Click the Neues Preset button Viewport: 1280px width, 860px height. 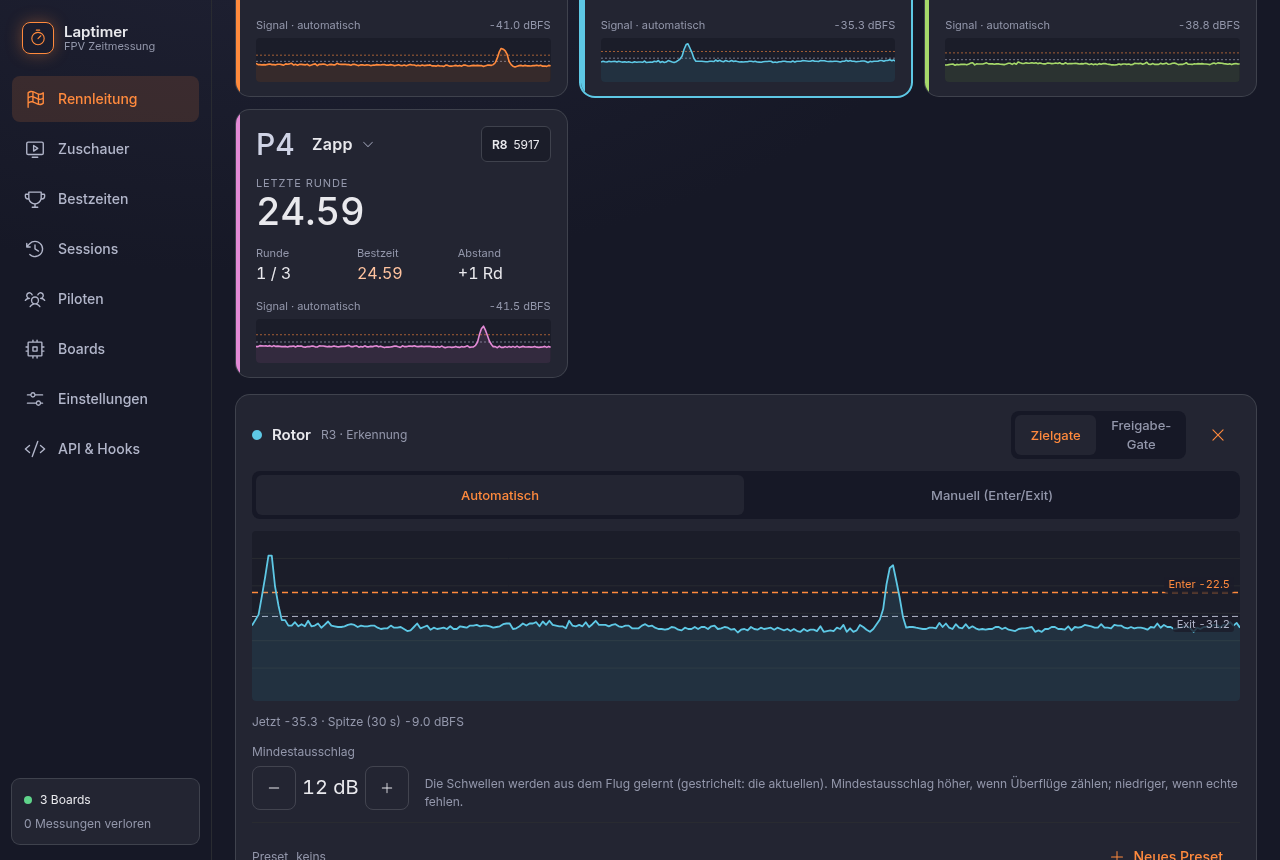(x=1167, y=856)
